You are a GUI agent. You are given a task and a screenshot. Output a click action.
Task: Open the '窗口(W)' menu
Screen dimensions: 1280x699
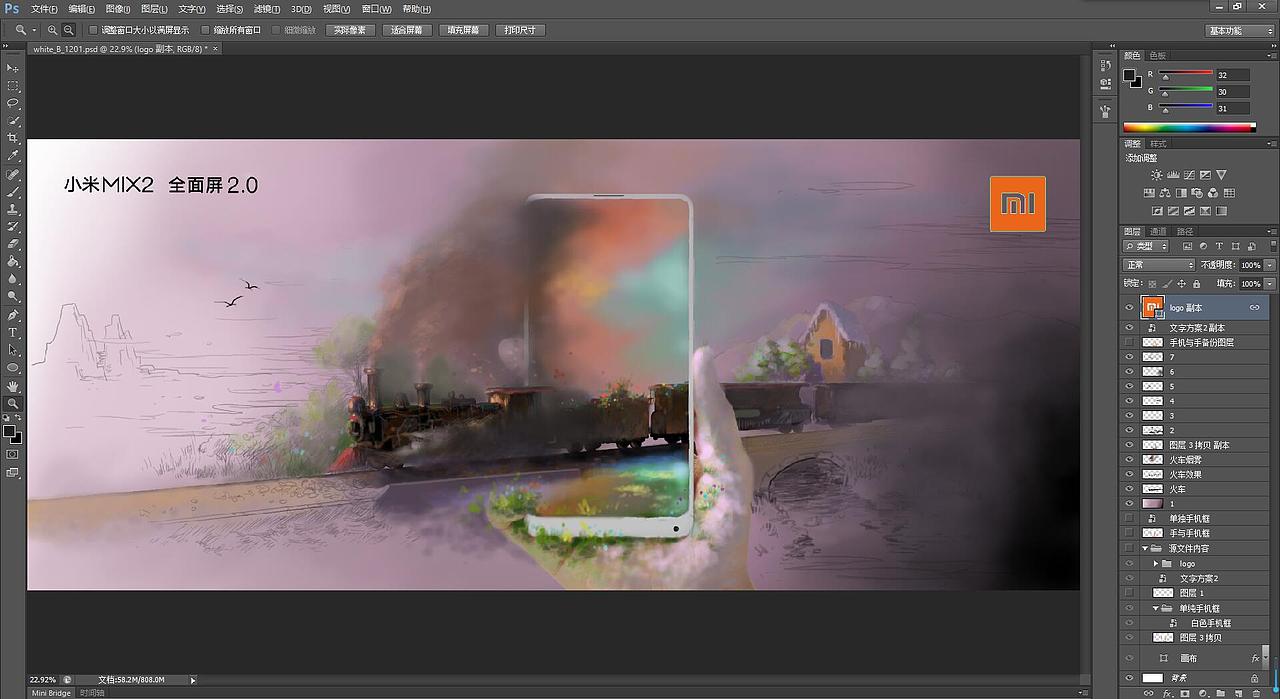pos(377,9)
